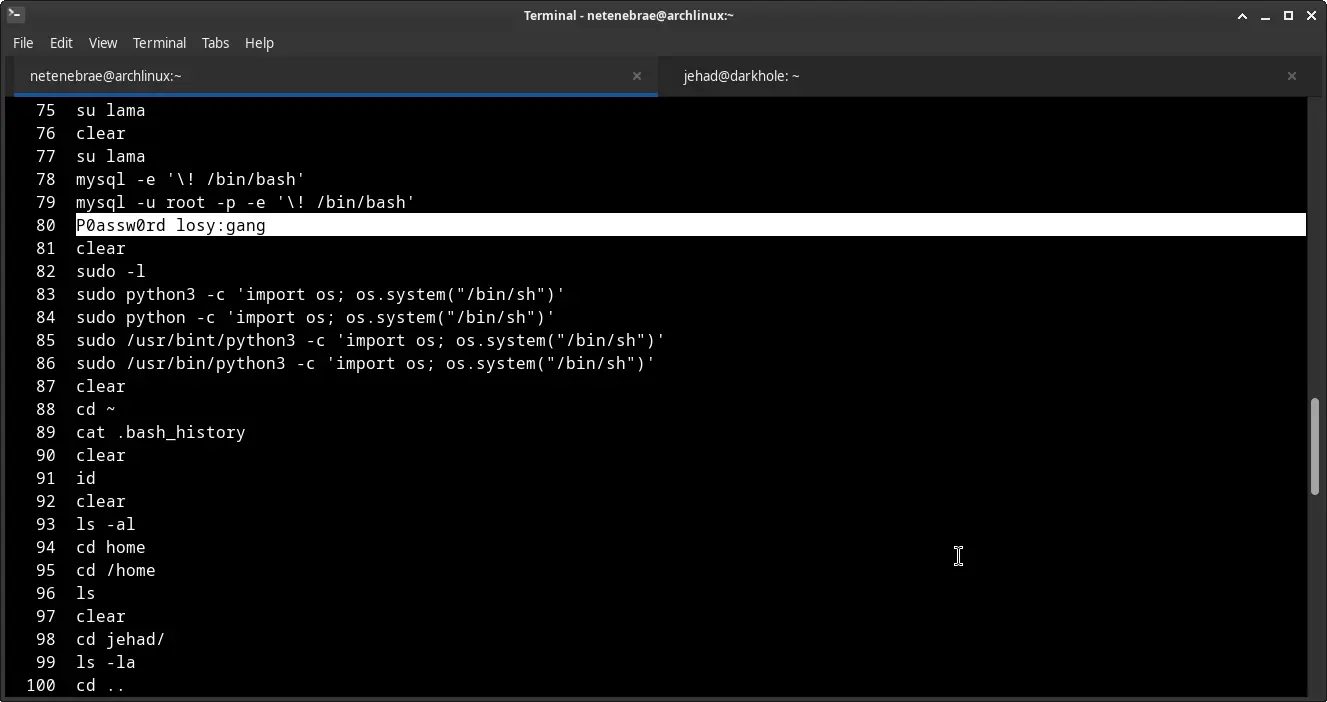
Task: Minimize the Terminal window
Action: (x=1266, y=15)
